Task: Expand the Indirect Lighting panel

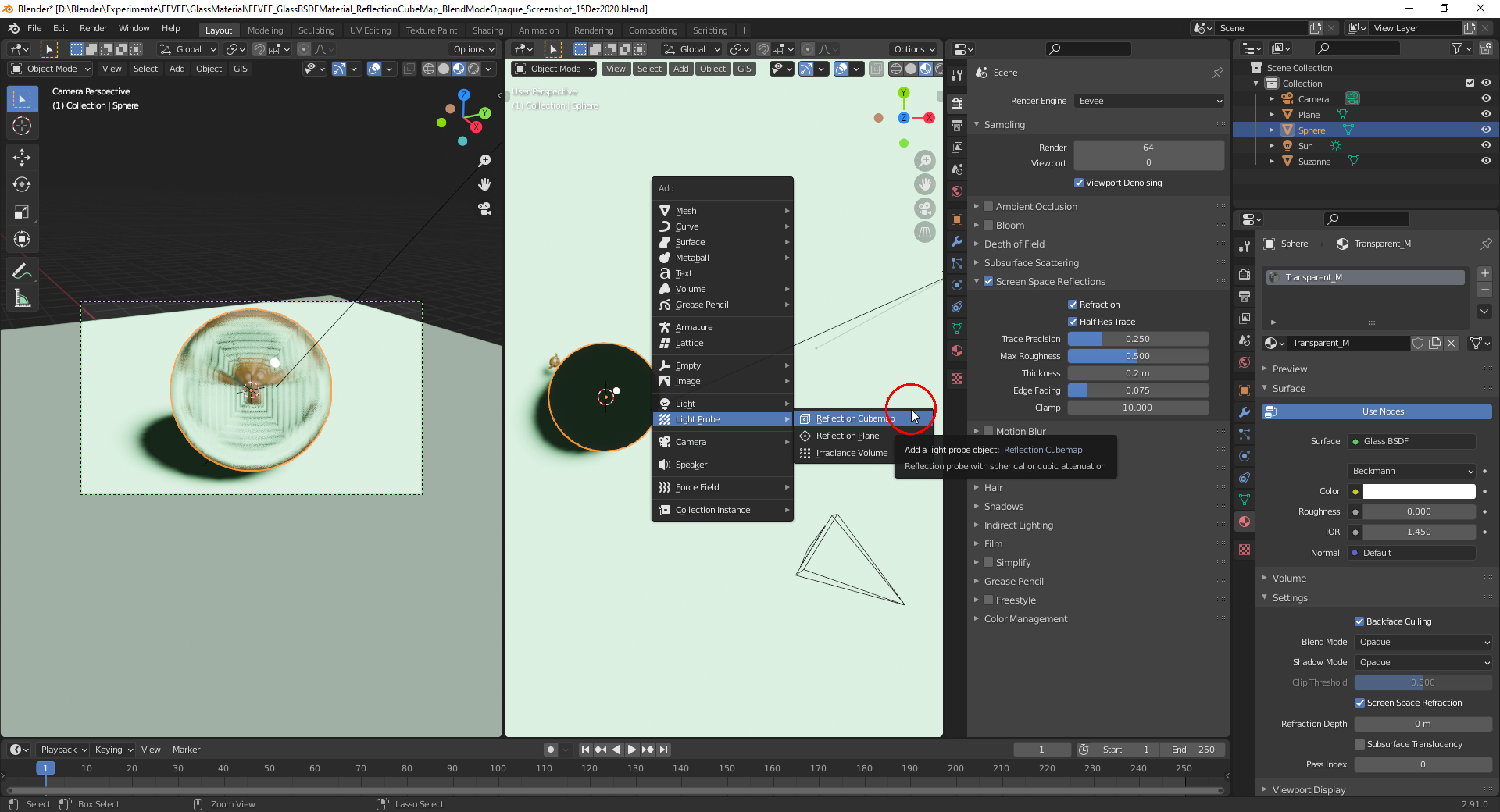Action: (x=1018, y=525)
